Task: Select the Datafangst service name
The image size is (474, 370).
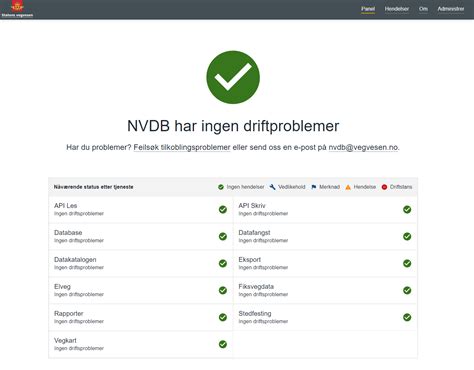Action: (254, 233)
